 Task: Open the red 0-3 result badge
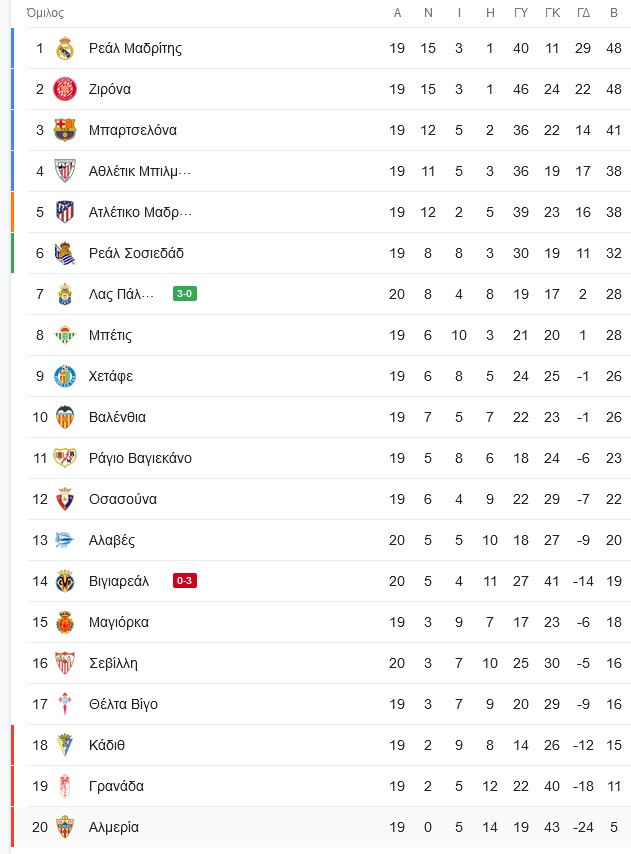coord(185,581)
